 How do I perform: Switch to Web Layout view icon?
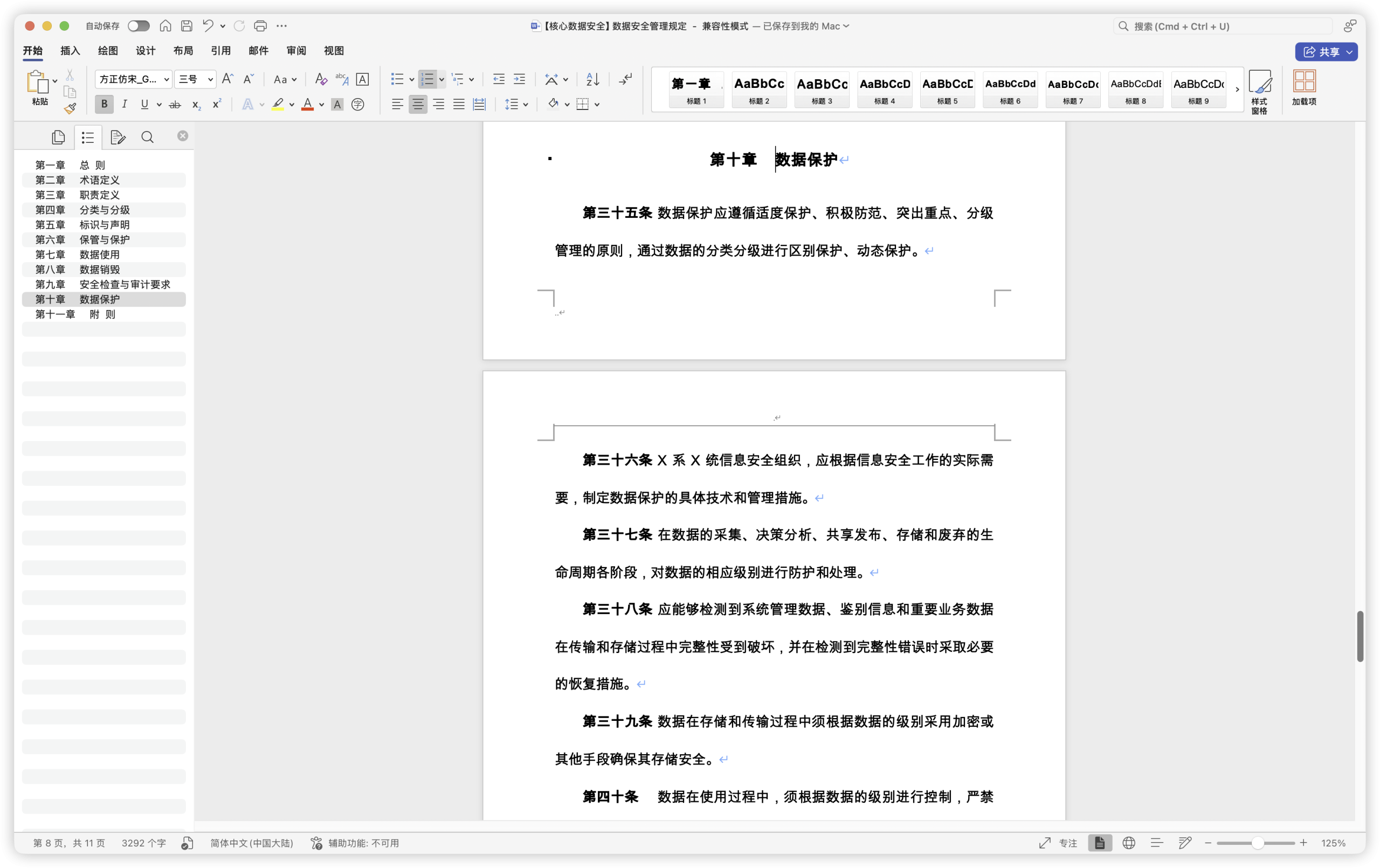click(x=1128, y=843)
